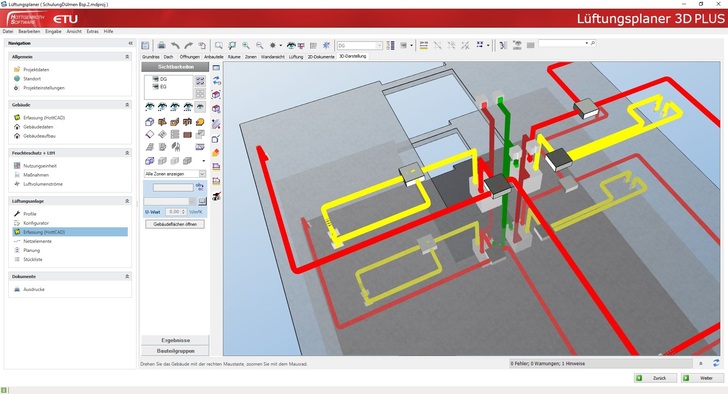
Task: Open the DG floor selection dropdown
Action: (x=379, y=45)
